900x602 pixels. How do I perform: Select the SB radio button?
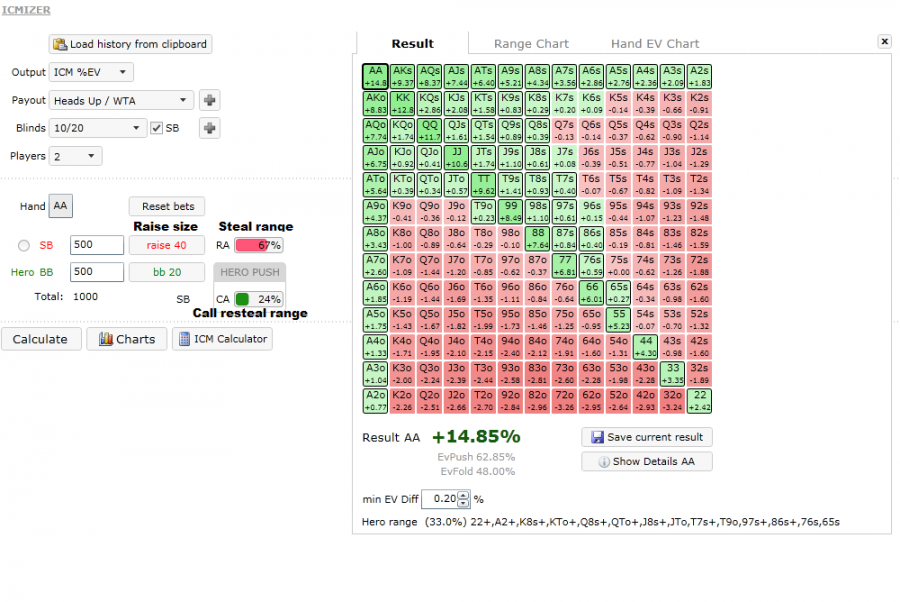23,245
